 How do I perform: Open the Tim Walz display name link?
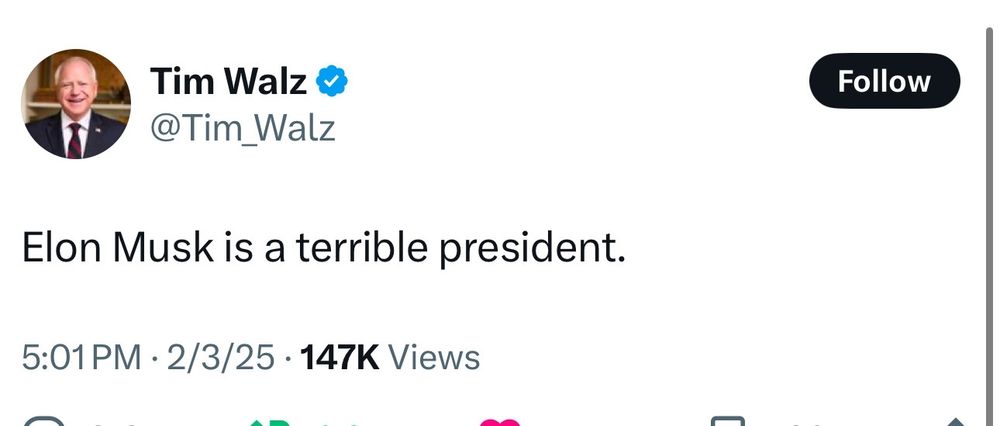pyautogui.click(x=229, y=81)
